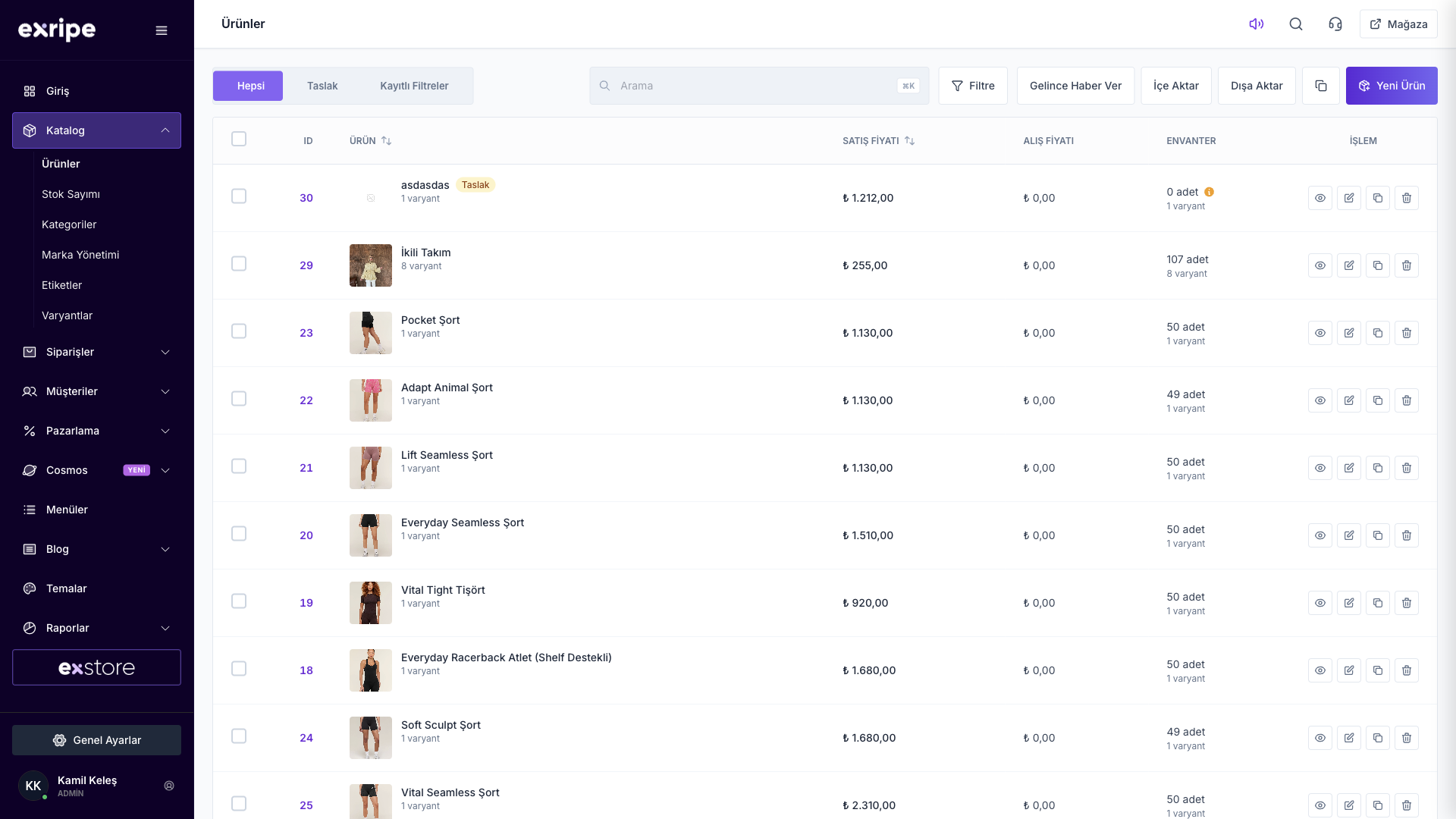Duplicate the Vital Tight Tişört product
Screen dimensions: 1456x819
(1378, 603)
